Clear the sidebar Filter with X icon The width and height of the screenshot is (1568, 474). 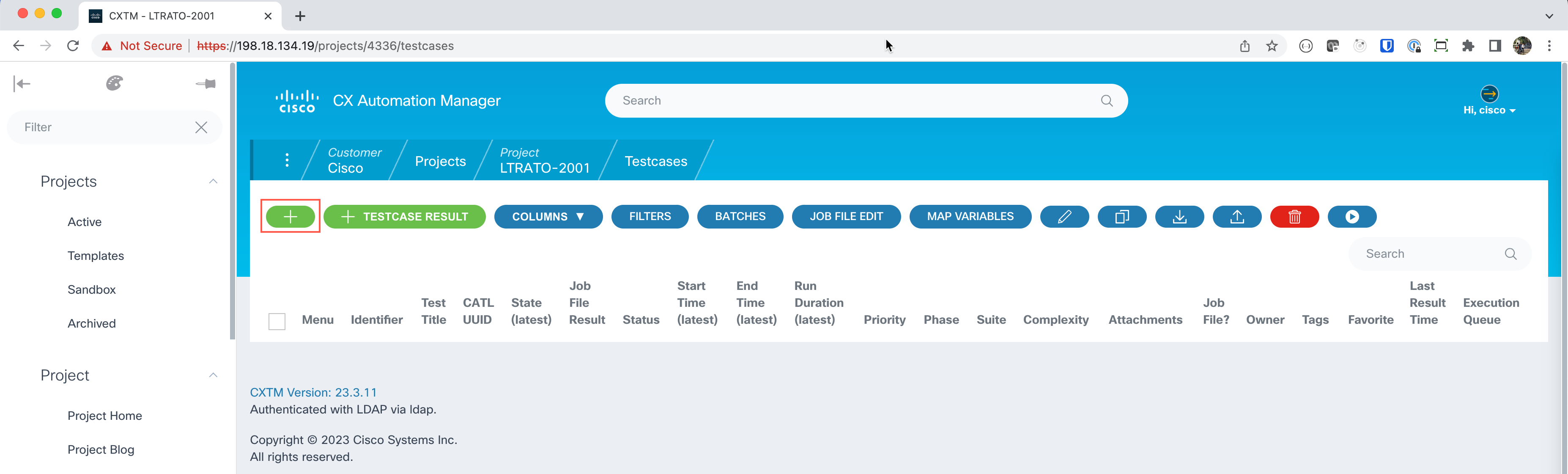click(x=201, y=127)
